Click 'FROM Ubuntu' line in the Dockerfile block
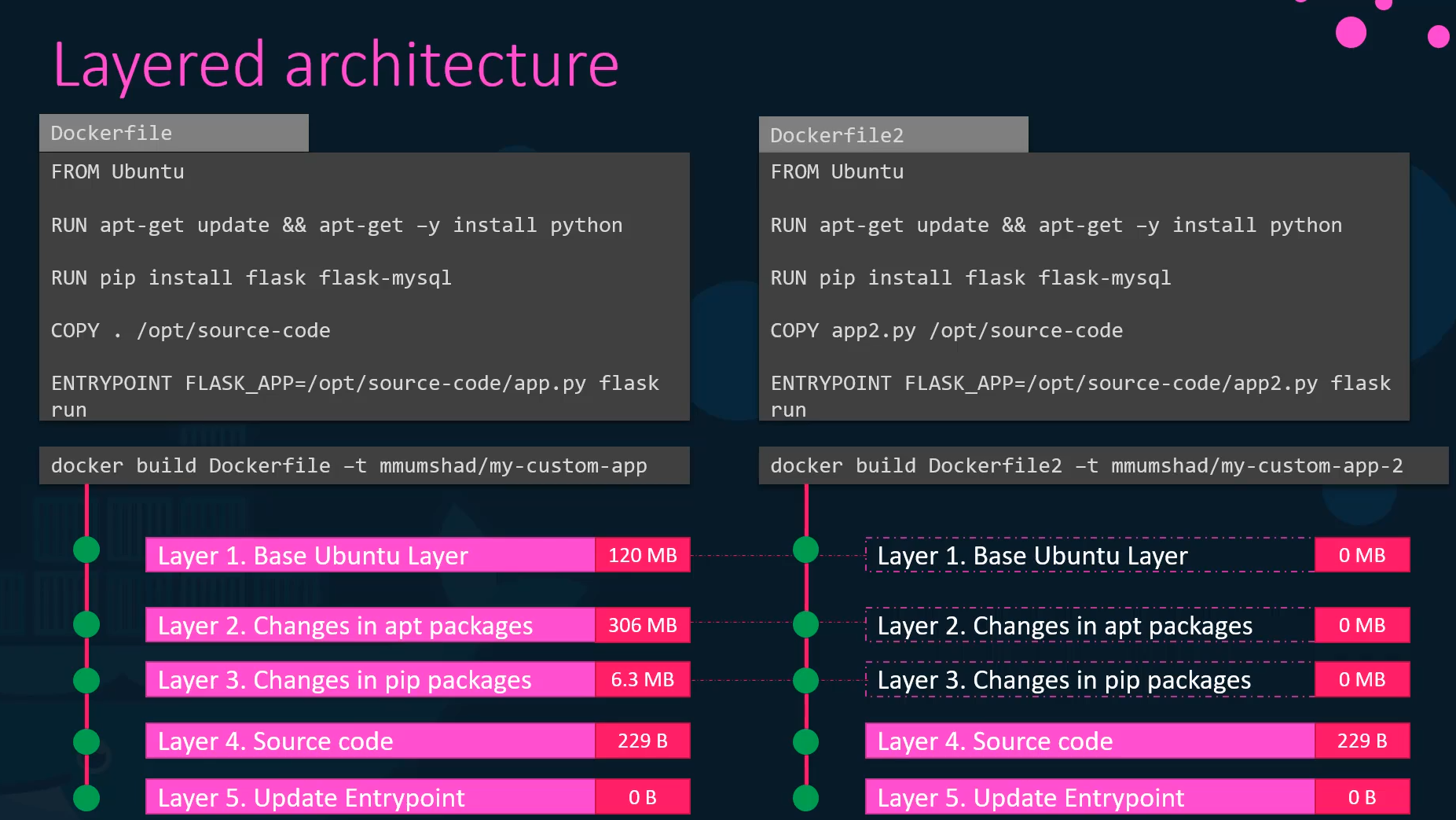This screenshot has width=1456, height=820. point(118,171)
